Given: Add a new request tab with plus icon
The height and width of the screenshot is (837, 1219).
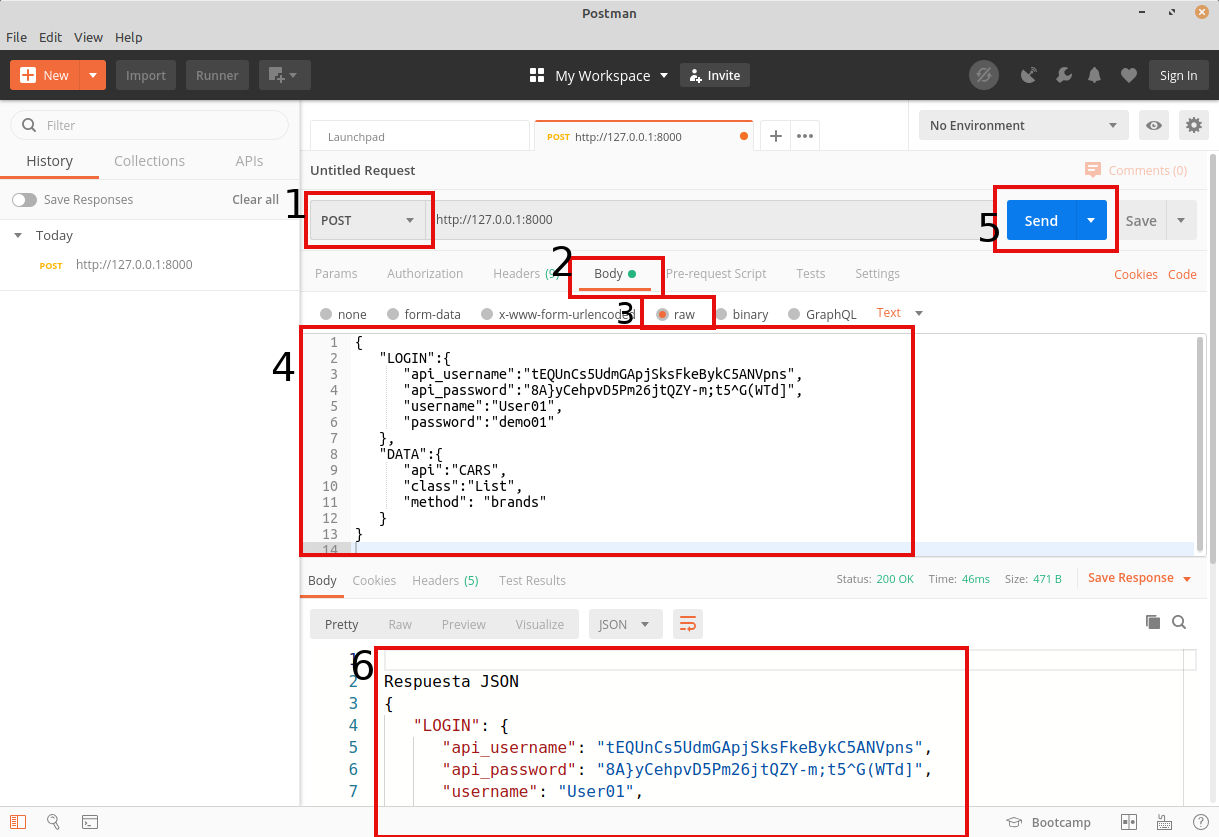Looking at the screenshot, I should click(775, 136).
